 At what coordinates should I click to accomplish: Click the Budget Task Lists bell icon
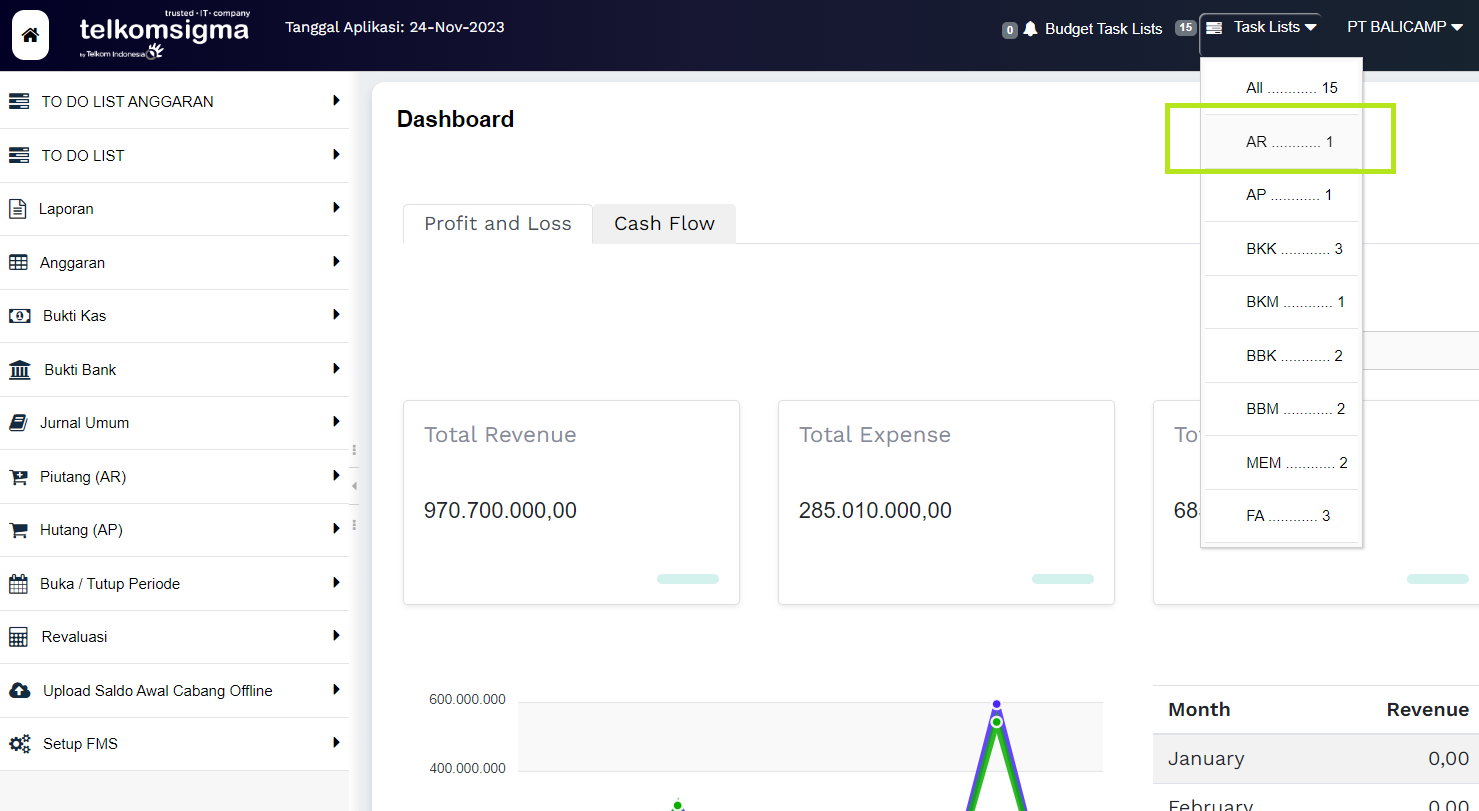(x=1030, y=29)
